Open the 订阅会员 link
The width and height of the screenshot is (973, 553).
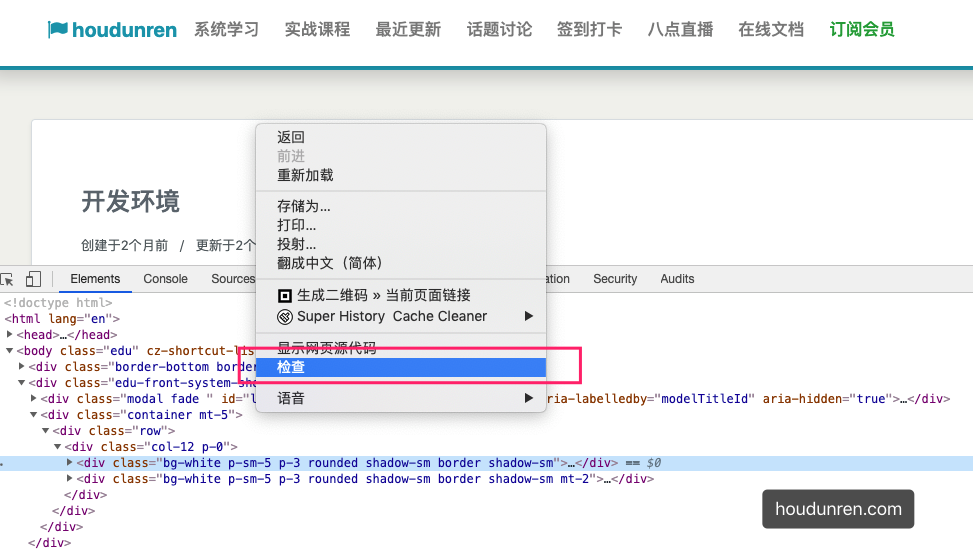[x=861, y=30]
